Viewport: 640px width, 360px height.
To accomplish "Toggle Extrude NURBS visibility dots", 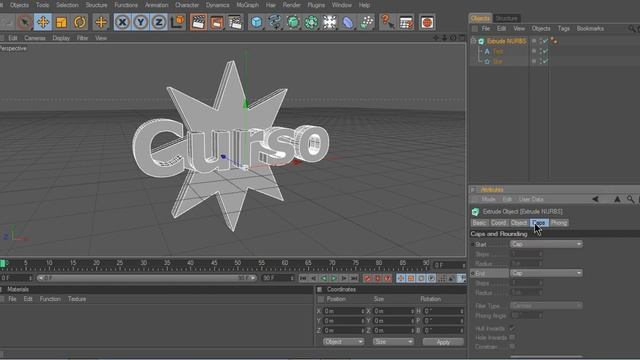I will click(x=541, y=41).
